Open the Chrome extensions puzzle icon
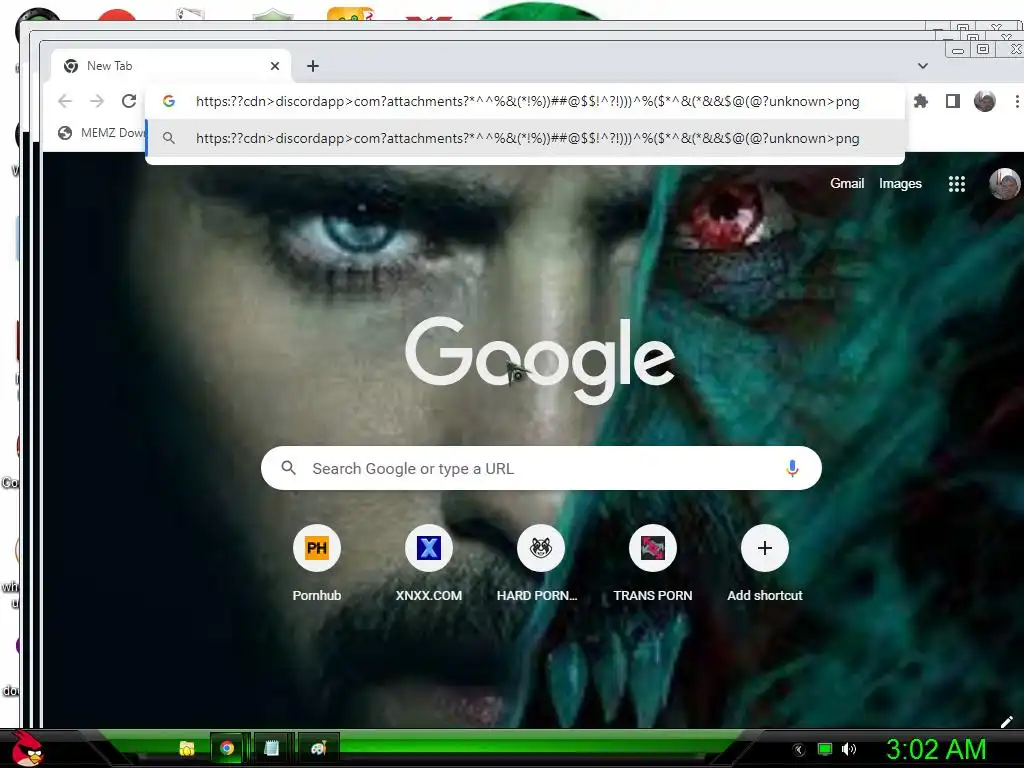The width and height of the screenshot is (1024, 768). point(921,101)
